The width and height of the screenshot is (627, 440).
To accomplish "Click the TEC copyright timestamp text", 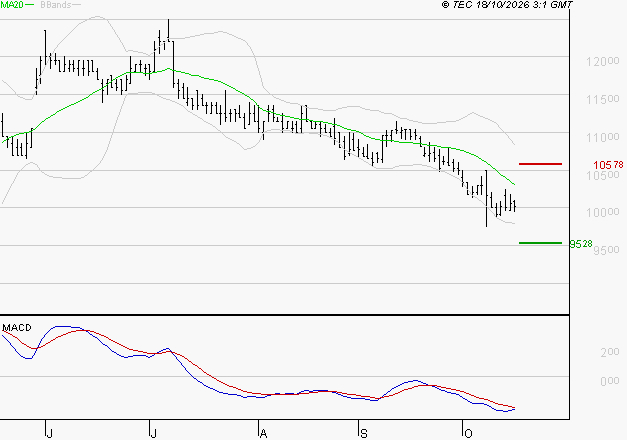I will click(x=507, y=5).
